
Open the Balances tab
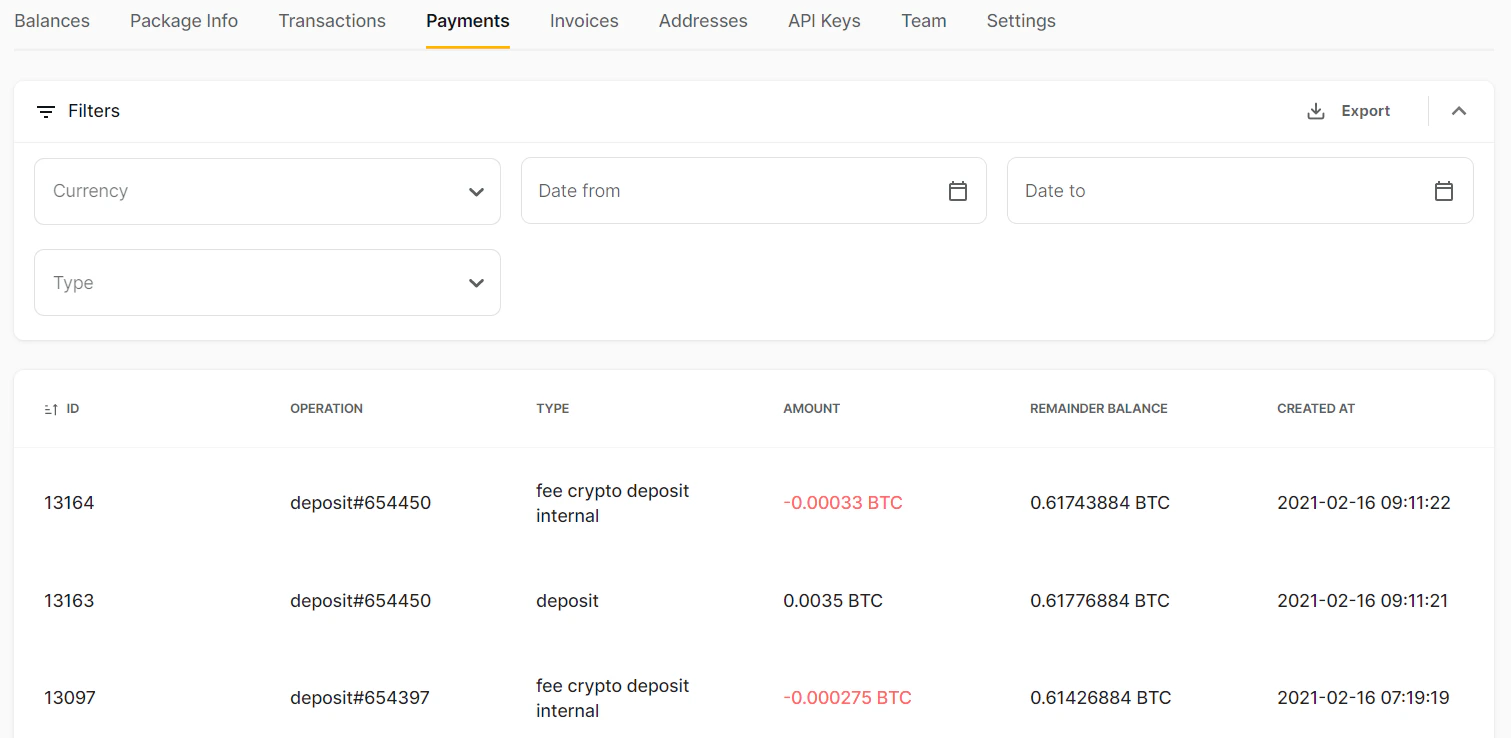point(52,21)
